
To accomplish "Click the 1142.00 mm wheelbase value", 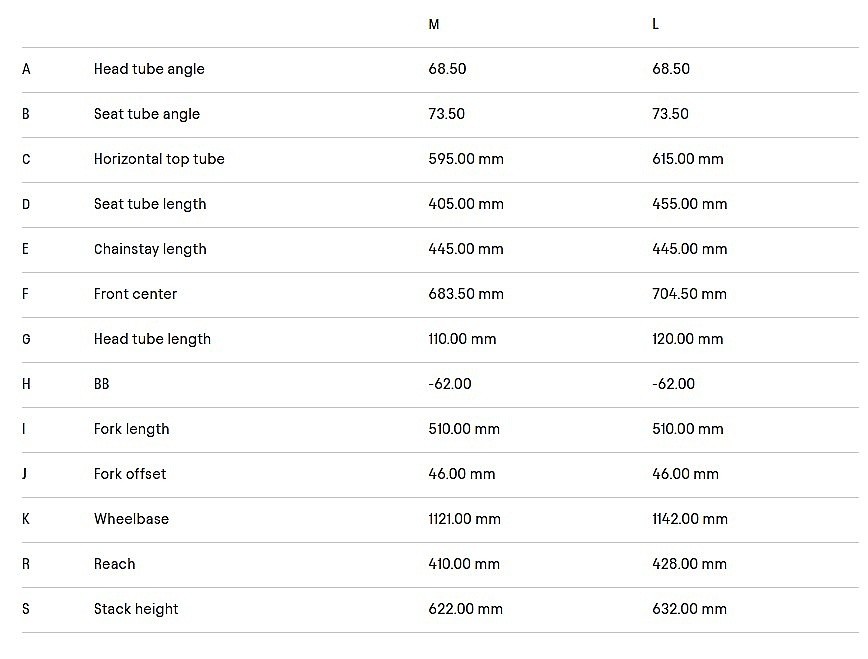I will [690, 519].
